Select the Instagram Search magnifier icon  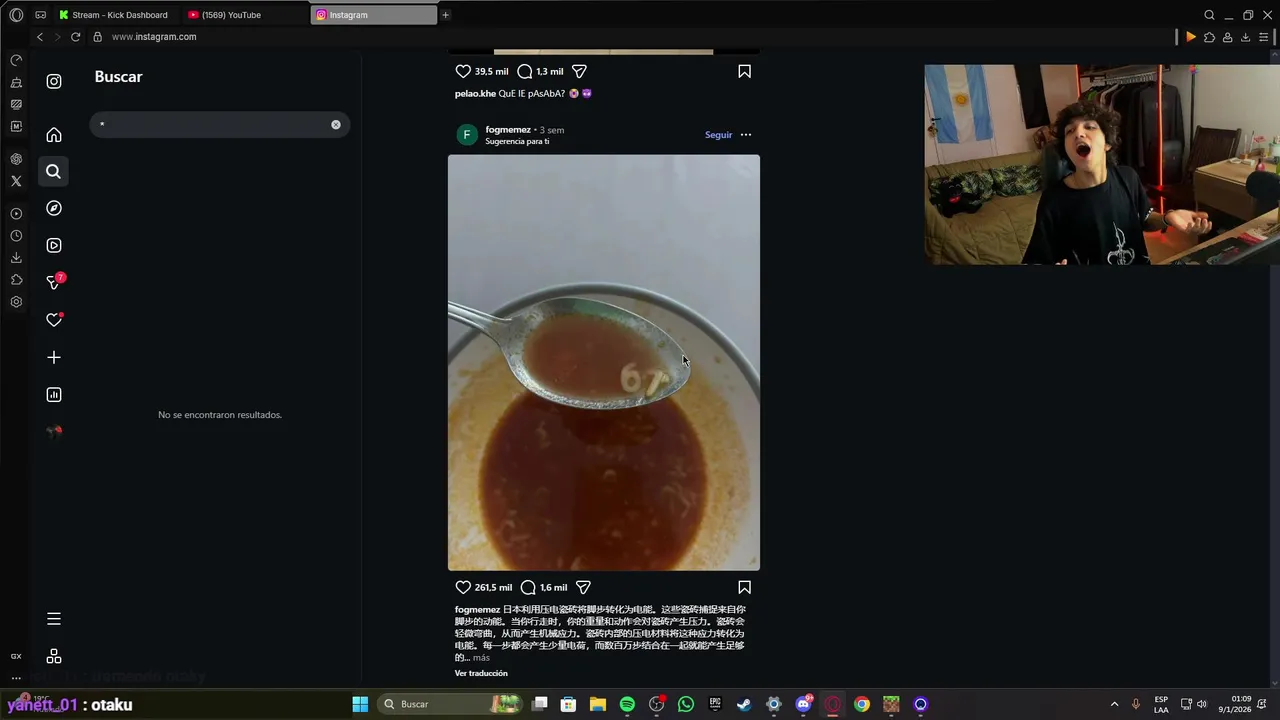click(x=54, y=172)
